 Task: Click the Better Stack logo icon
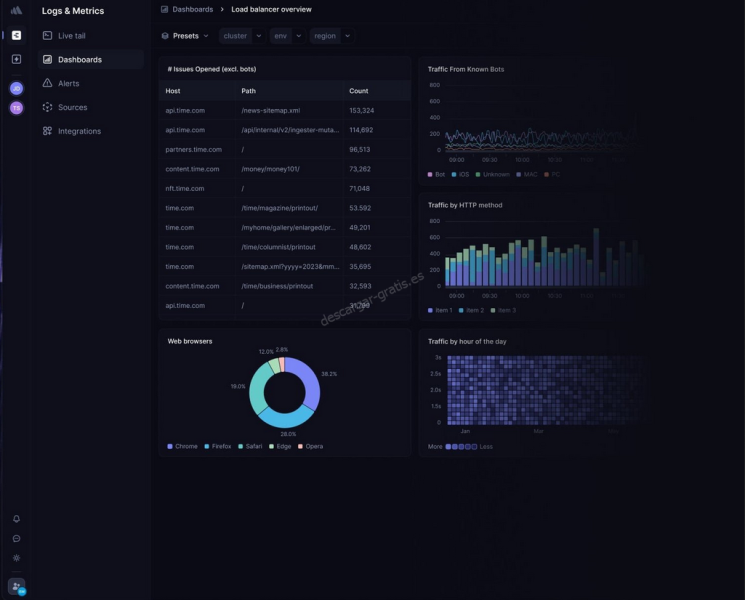click(16, 10)
